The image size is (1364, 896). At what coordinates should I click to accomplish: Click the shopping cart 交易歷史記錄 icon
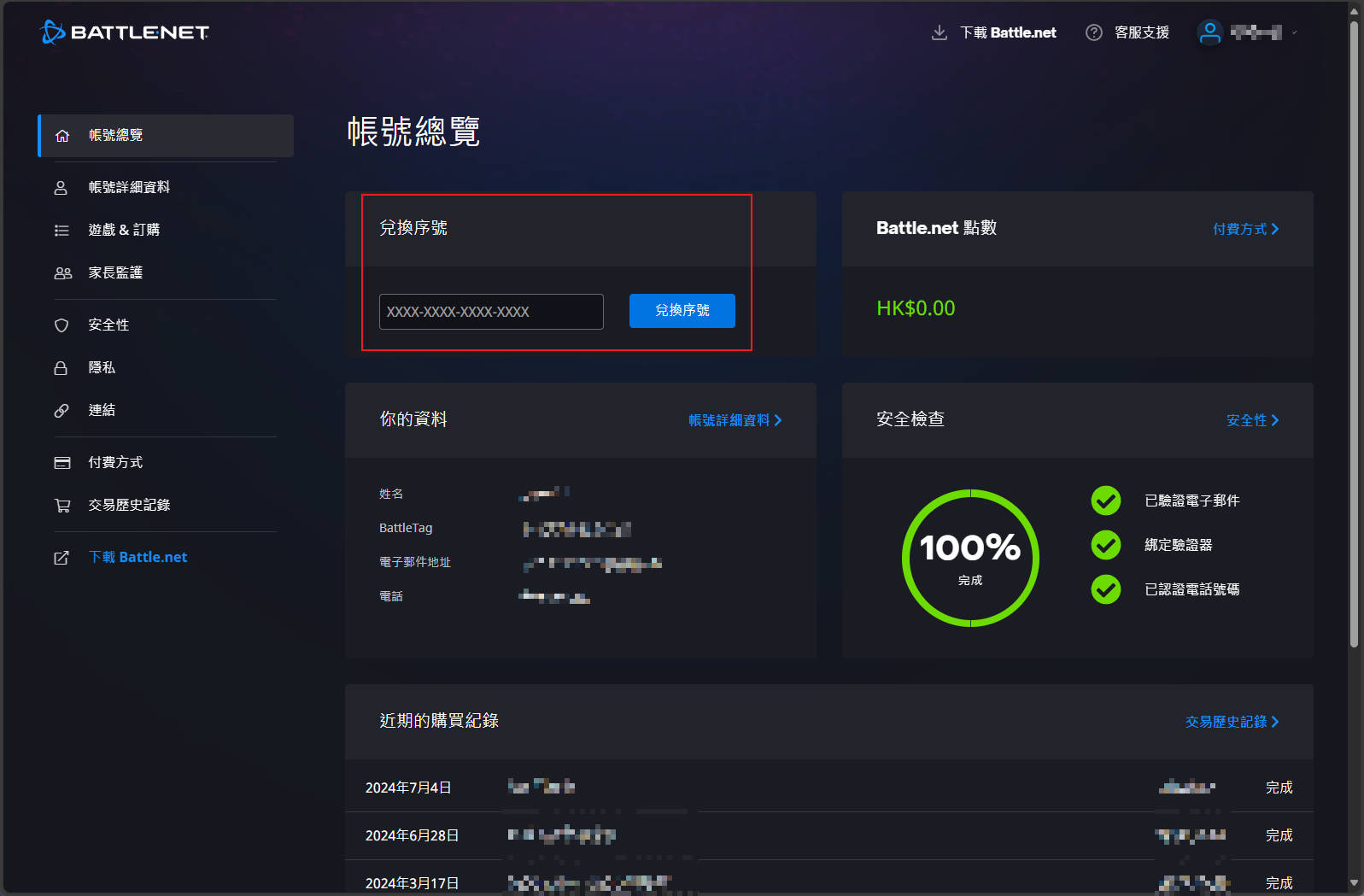62,506
